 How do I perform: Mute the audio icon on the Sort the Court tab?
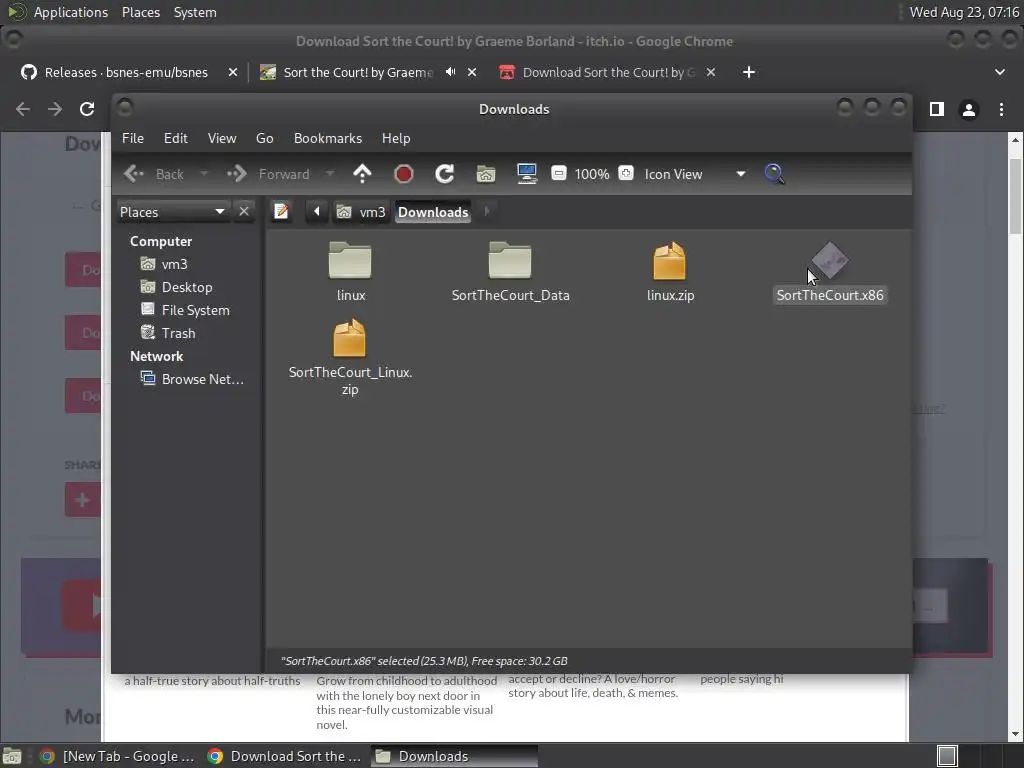450,72
